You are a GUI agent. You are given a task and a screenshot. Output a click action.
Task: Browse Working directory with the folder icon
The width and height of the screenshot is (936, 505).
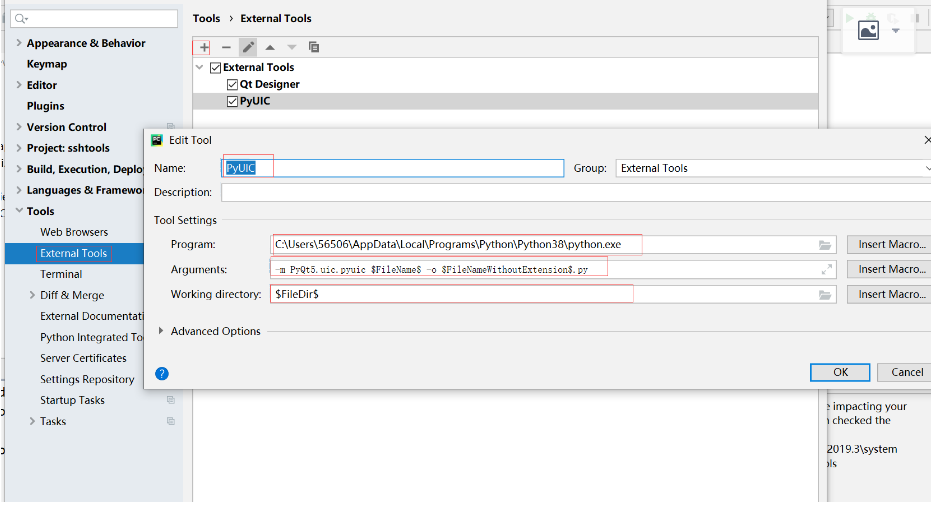[x=825, y=295]
